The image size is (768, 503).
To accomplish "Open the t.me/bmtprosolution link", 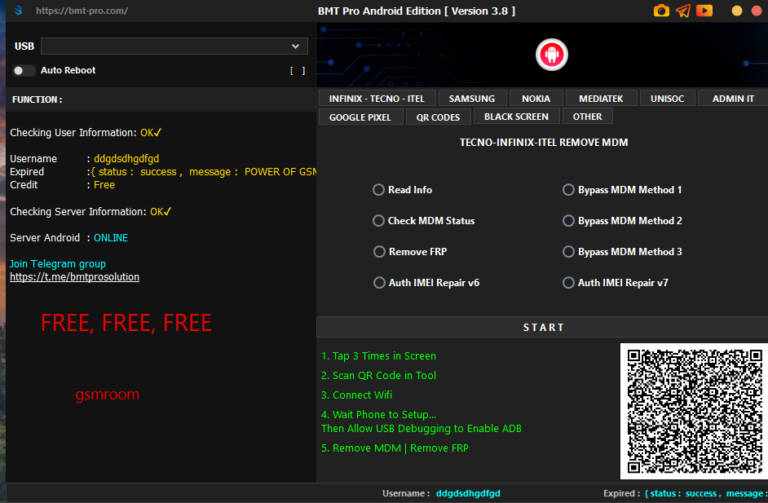I will coord(74,277).
